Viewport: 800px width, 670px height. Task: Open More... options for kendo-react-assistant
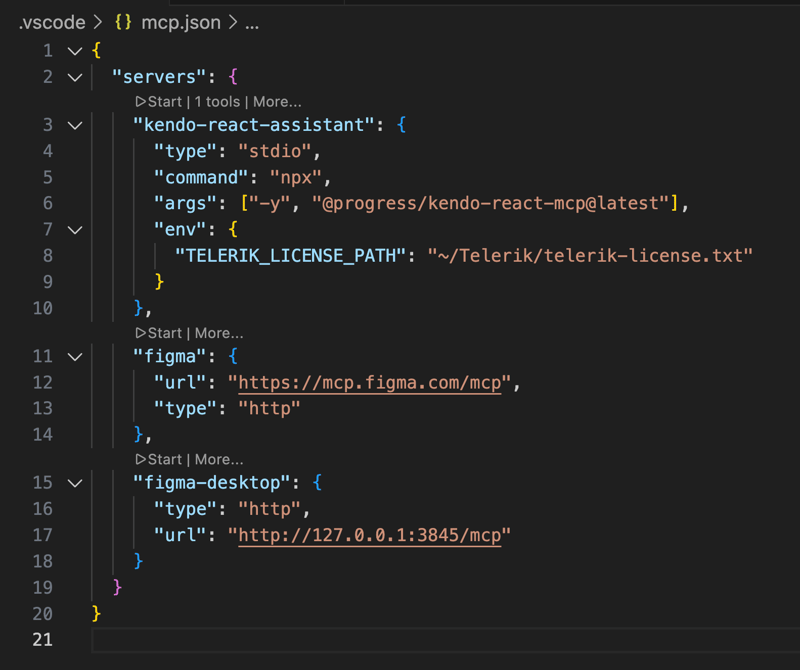pos(277,102)
